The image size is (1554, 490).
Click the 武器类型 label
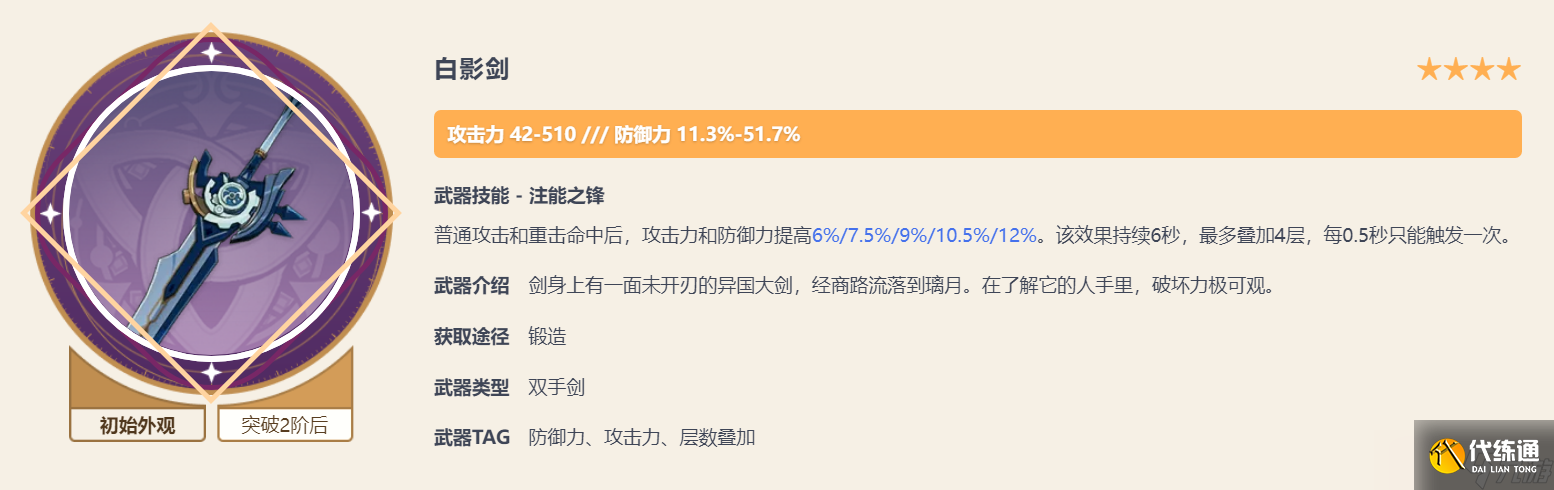pyautogui.click(x=471, y=387)
